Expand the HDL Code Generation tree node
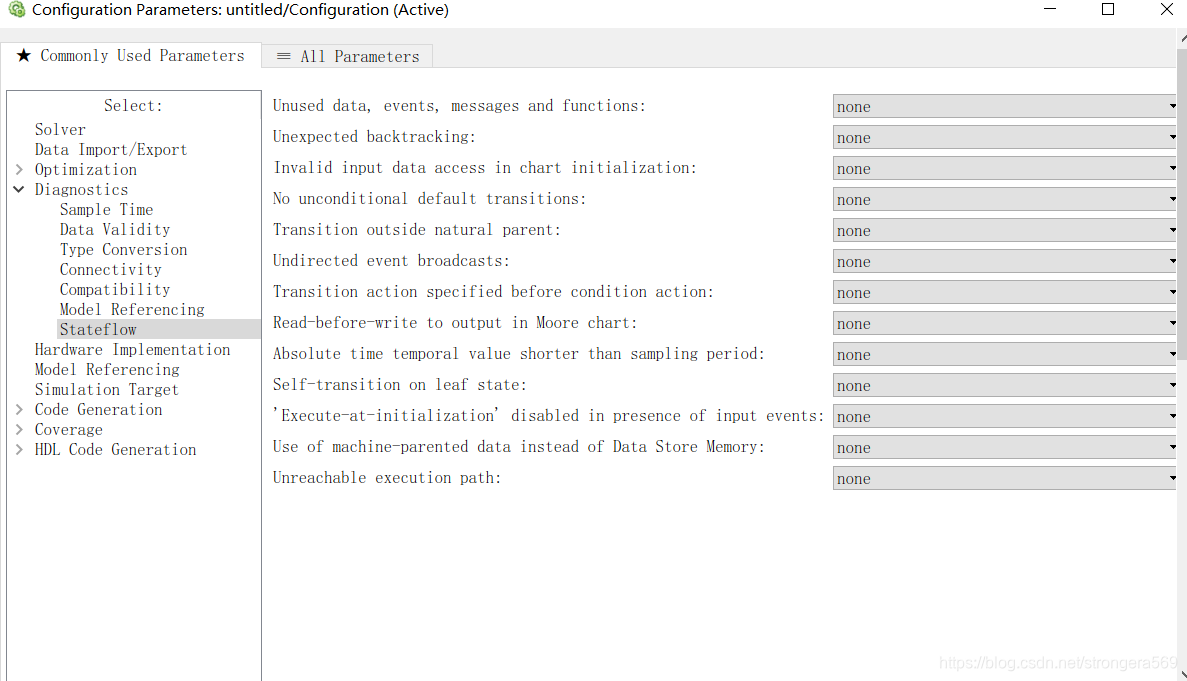 pyautogui.click(x=18, y=449)
